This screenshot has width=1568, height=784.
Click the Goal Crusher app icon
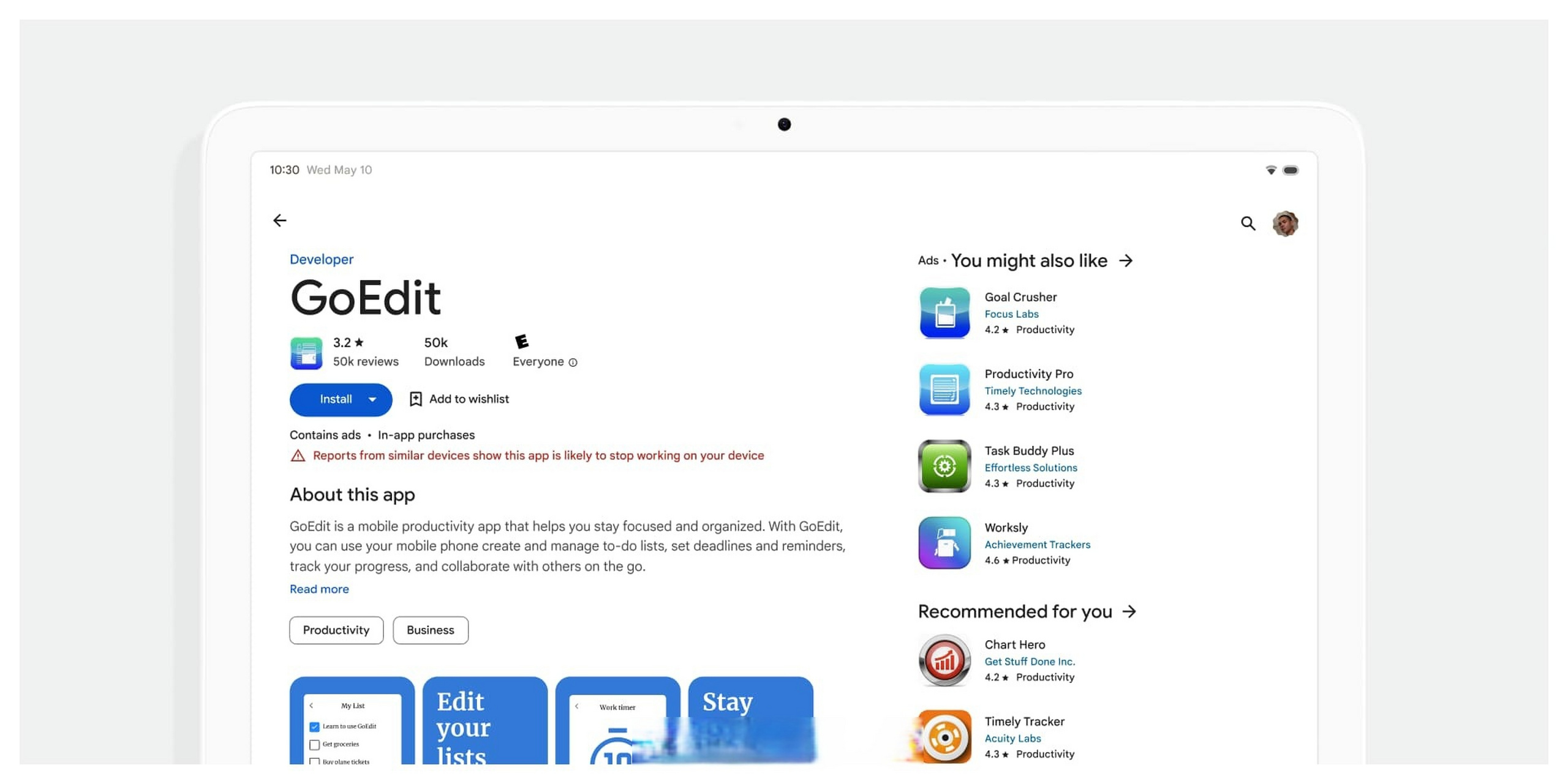tap(943, 312)
